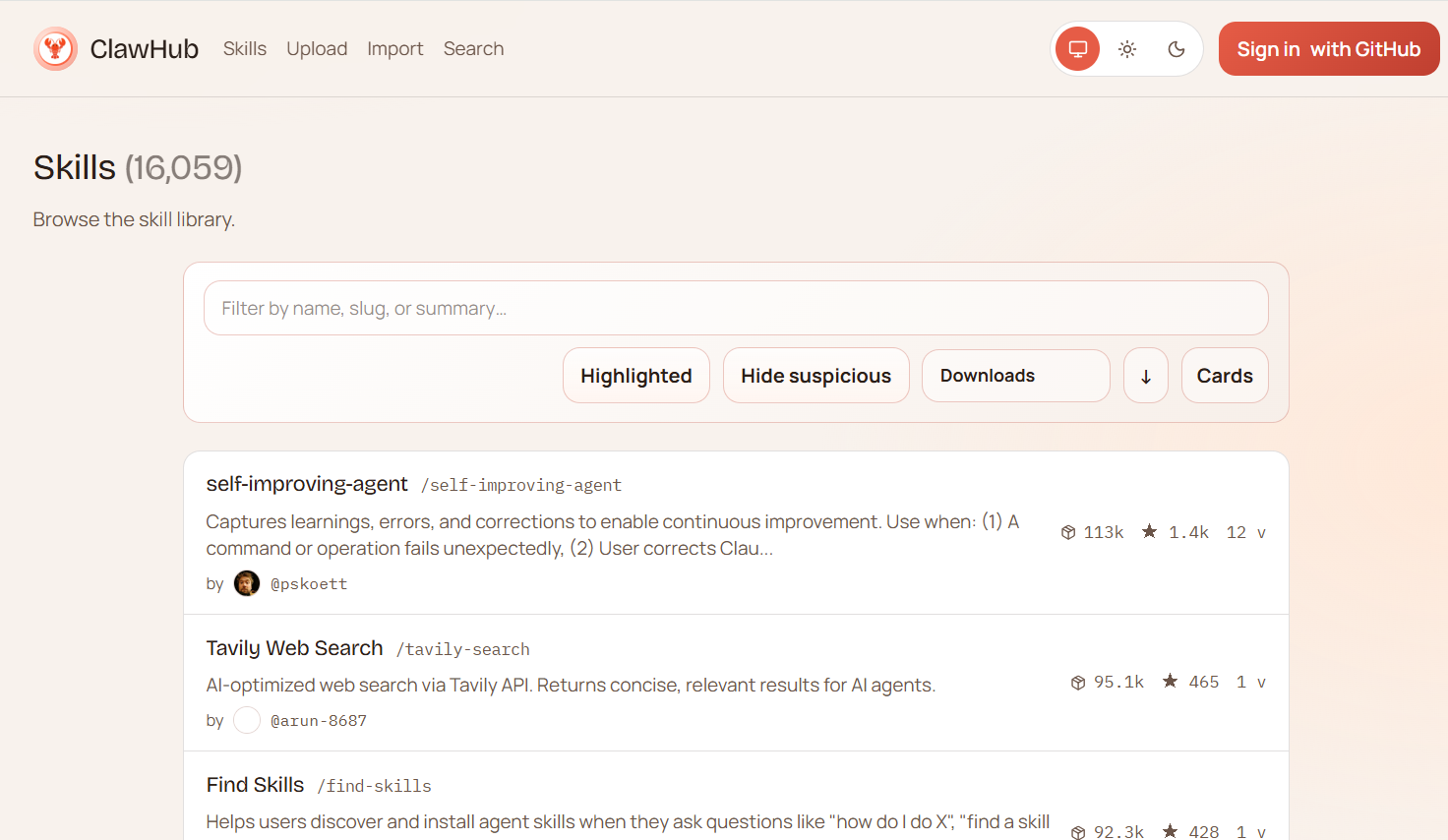Click 113k downloads count
Screen dimensions: 1448x840
(1104, 532)
